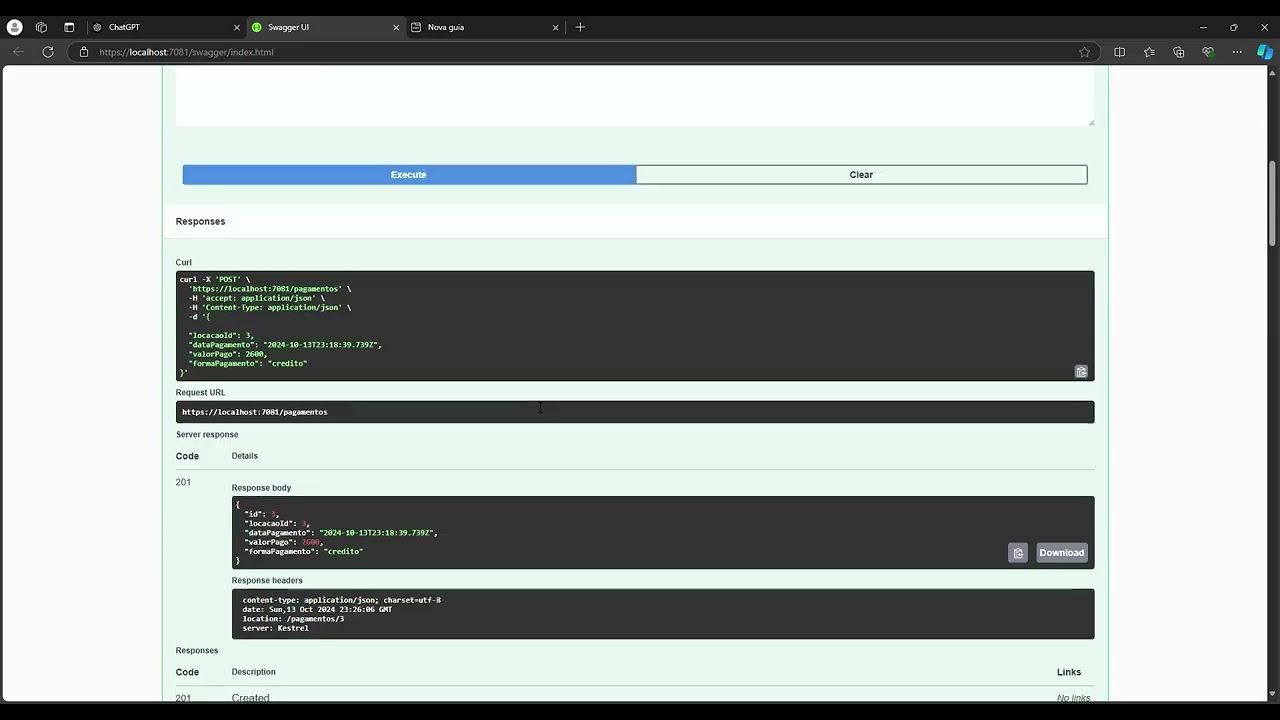The width and height of the screenshot is (1280, 720).
Task: Click the No links text
Action: 1073,698
